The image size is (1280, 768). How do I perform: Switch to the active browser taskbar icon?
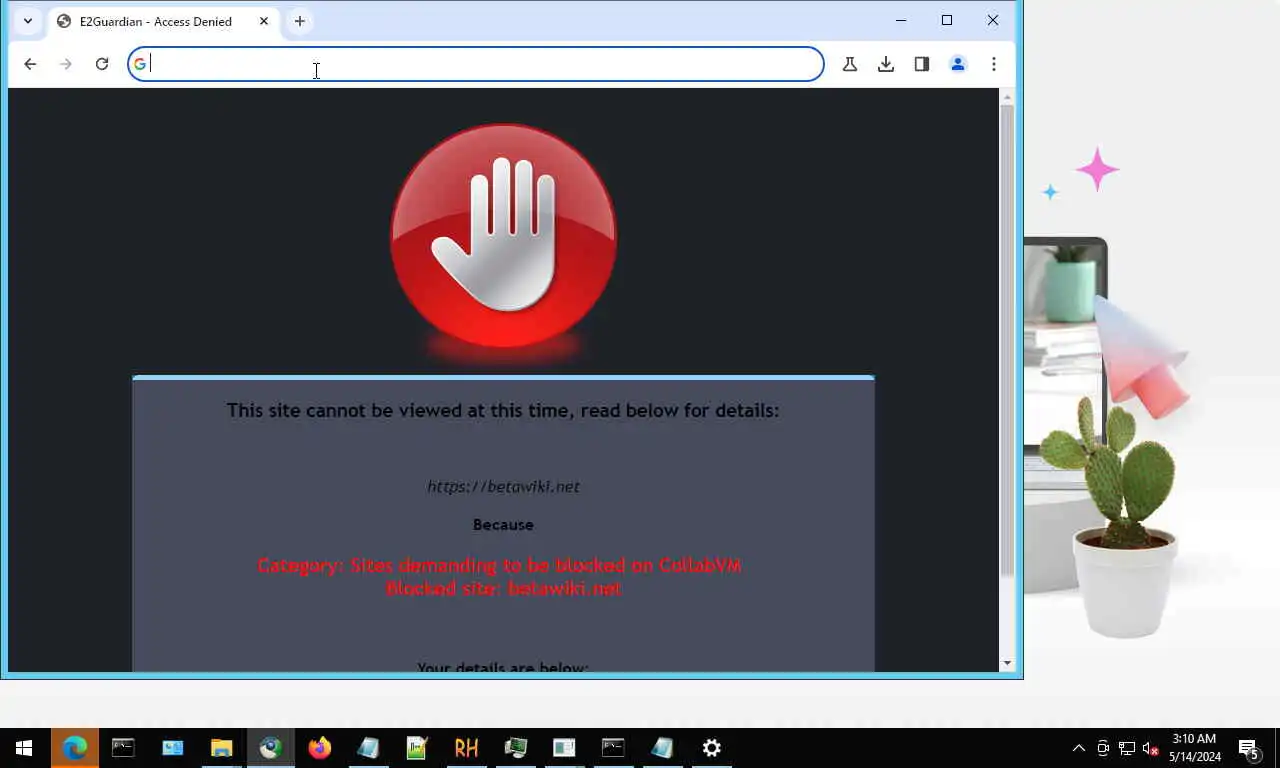coord(270,748)
